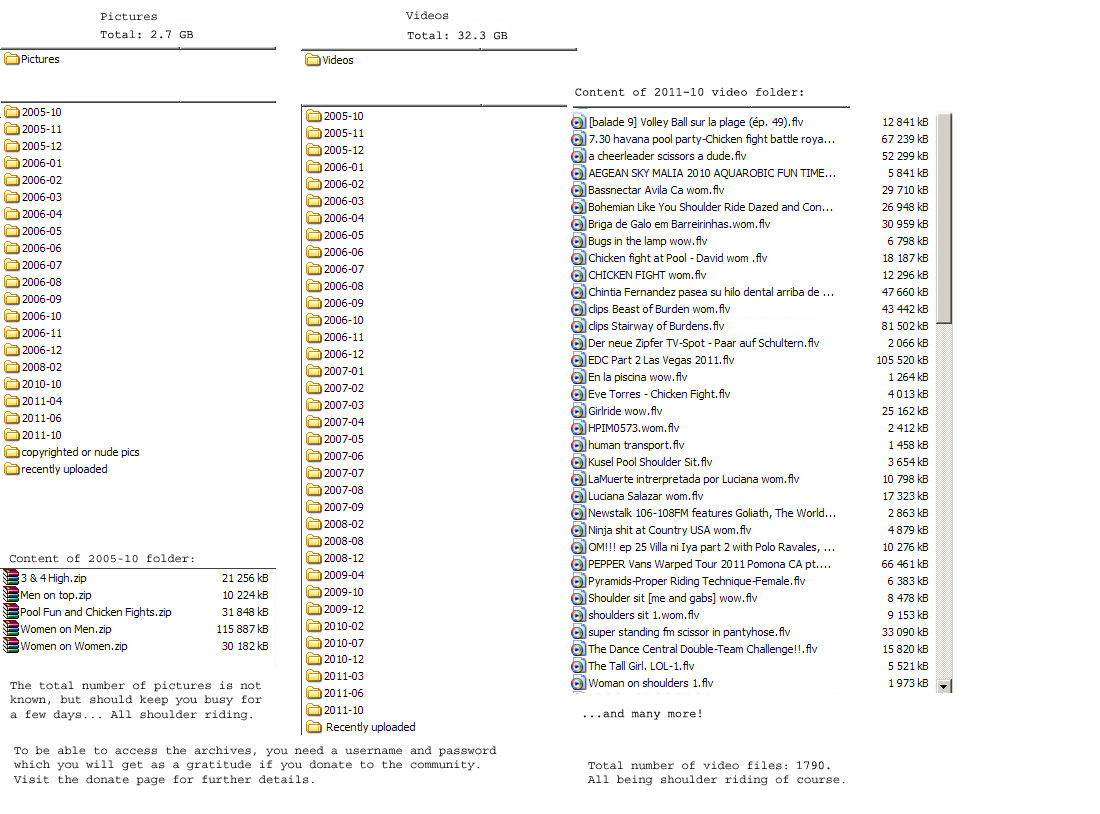Open the 2006-06 folder in Pictures
Screen dimensions: 1100x814
tap(33, 248)
